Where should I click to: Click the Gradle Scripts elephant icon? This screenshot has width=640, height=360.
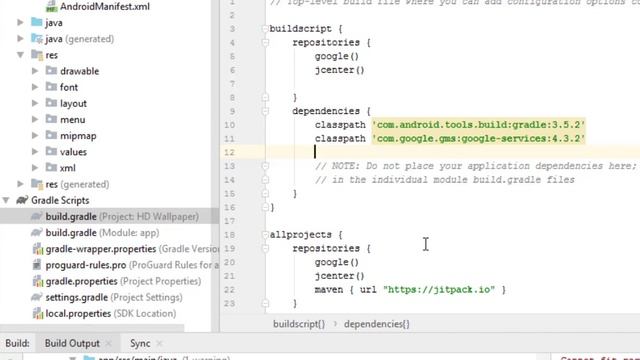(22, 200)
